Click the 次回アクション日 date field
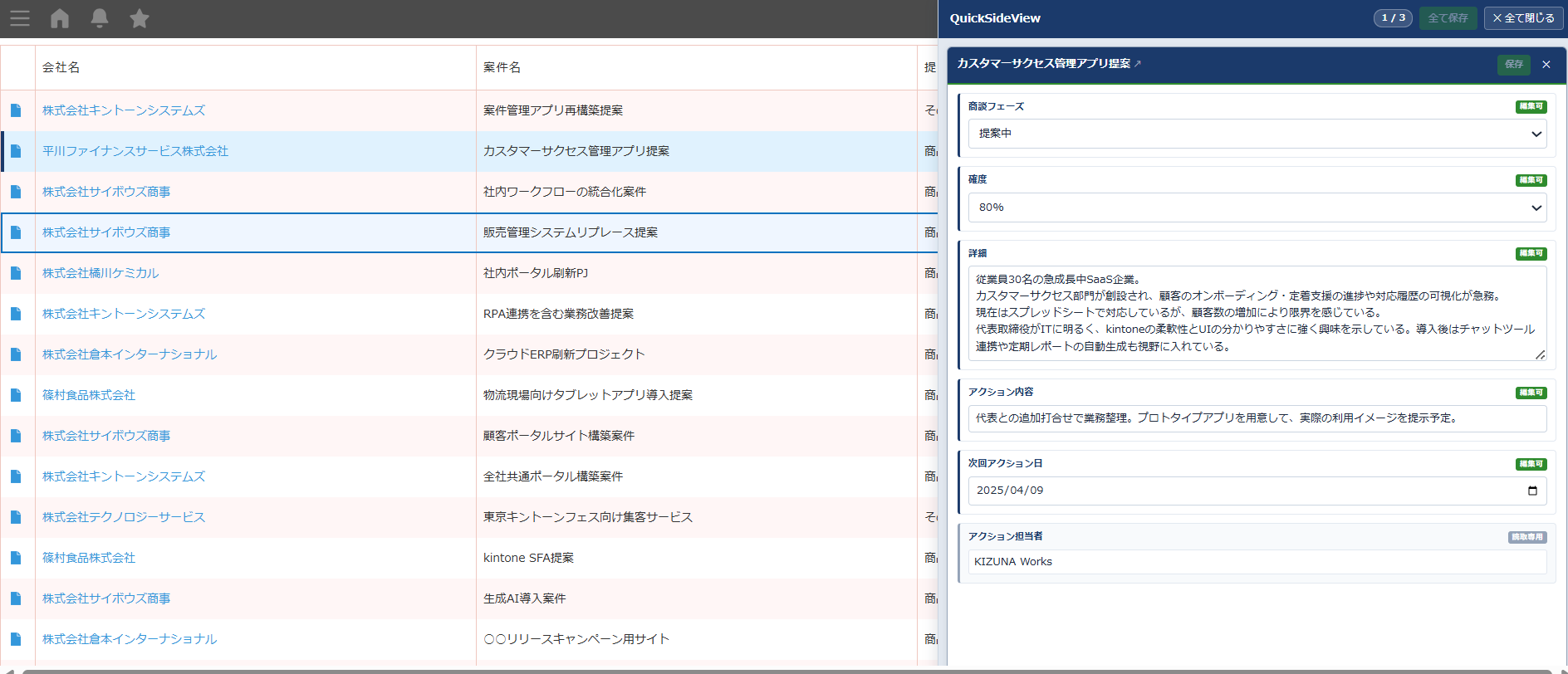 pos(1257,491)
